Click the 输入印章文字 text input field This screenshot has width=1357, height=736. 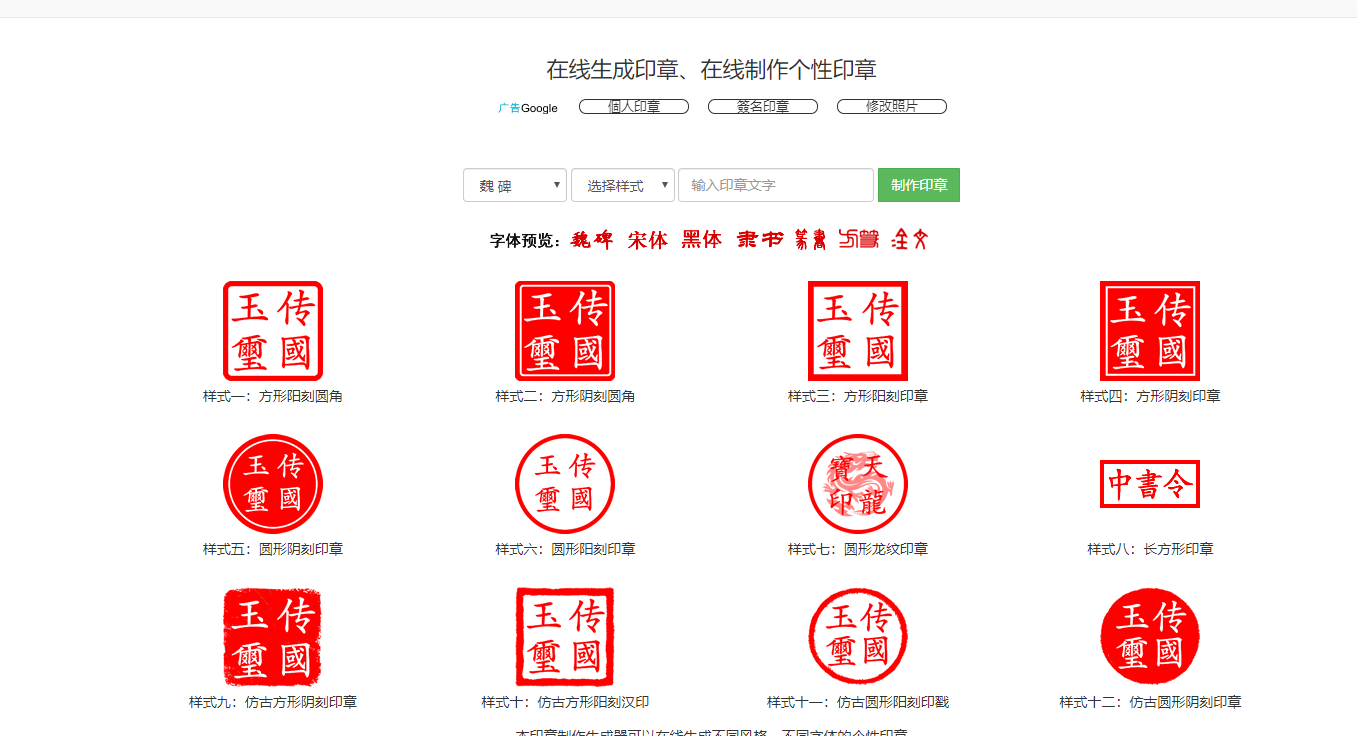tap(776, 185)
